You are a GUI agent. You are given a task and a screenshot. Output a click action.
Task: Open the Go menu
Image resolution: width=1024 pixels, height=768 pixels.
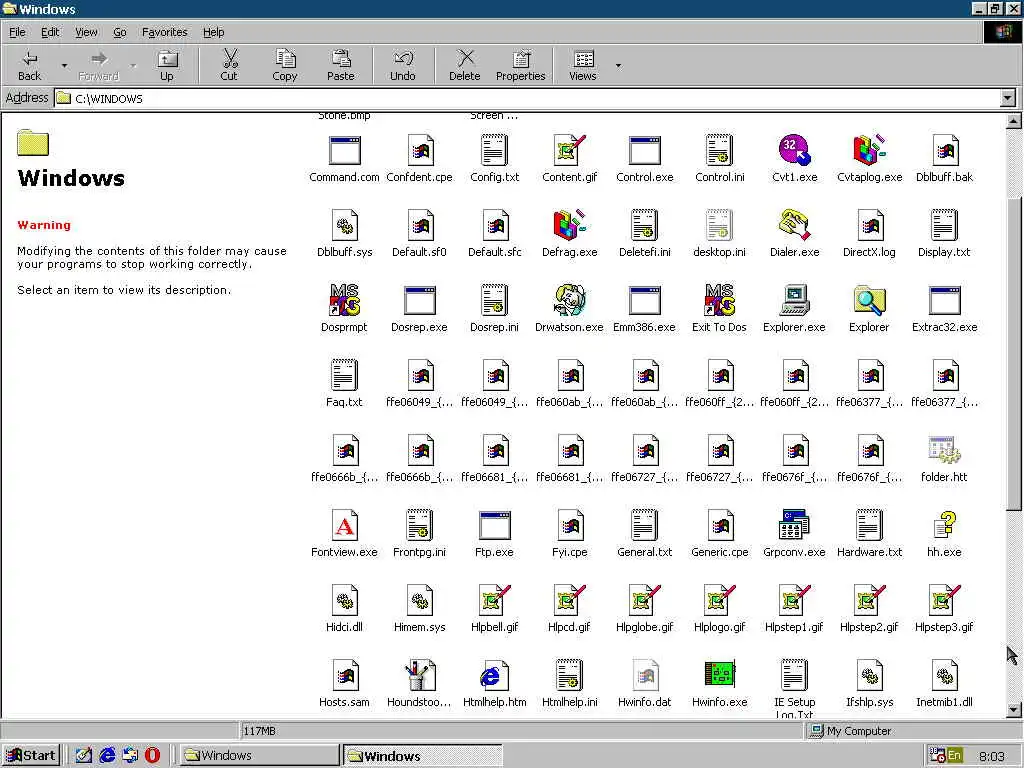[120, 32]
